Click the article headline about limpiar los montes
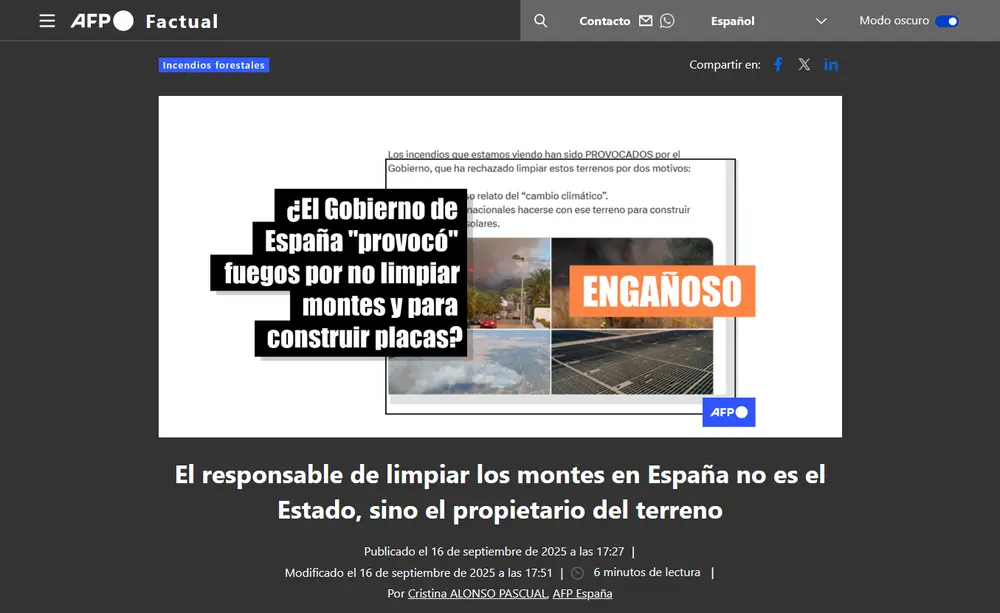Viewport: 1000px width, 613px height. coord(500,492)
